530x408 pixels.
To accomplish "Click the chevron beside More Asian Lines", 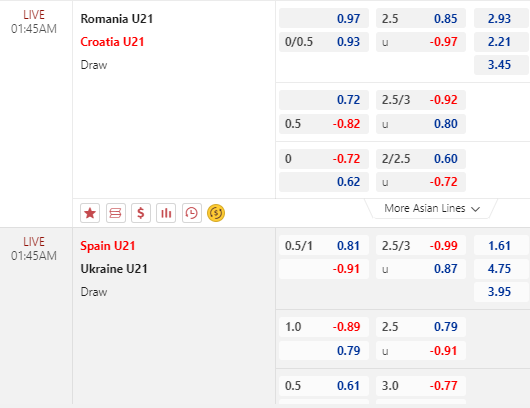I will [x=475, y=209].
